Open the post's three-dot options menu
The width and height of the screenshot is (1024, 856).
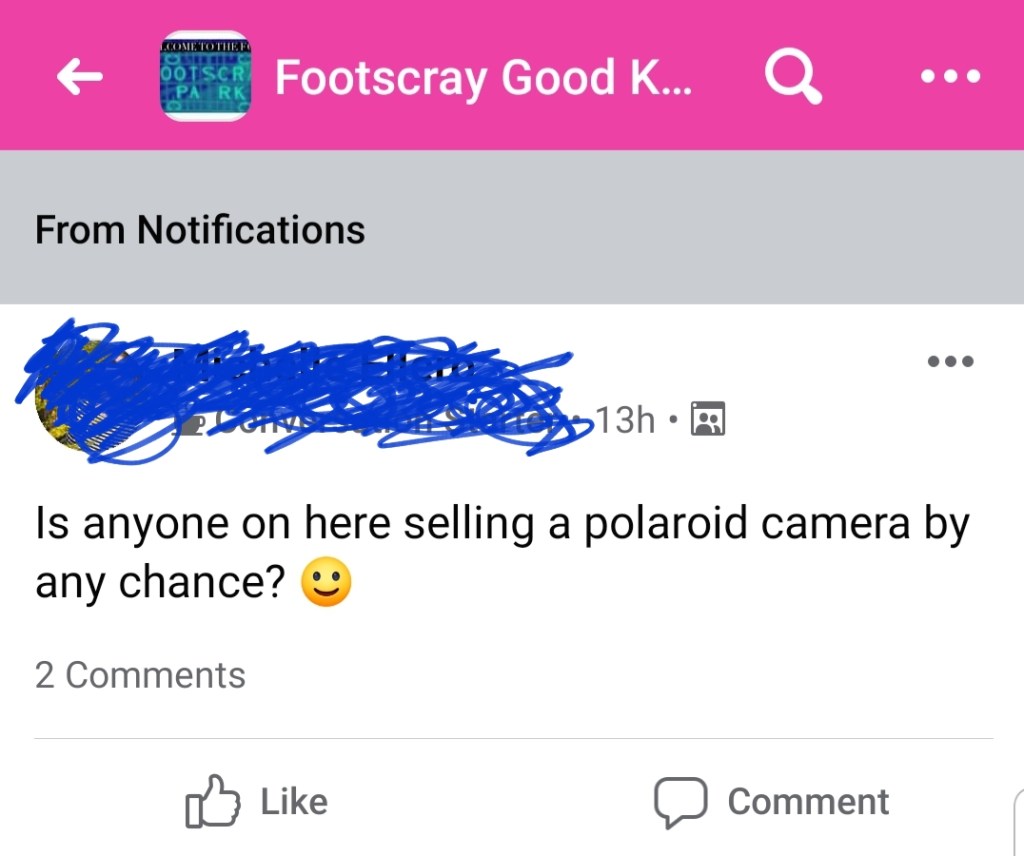point(950,360)
